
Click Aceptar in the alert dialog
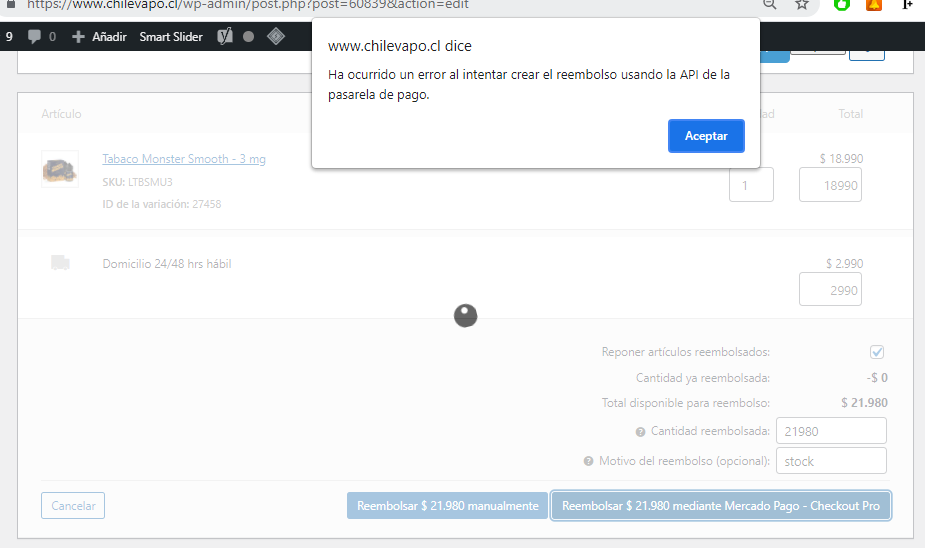pos(706,136)
